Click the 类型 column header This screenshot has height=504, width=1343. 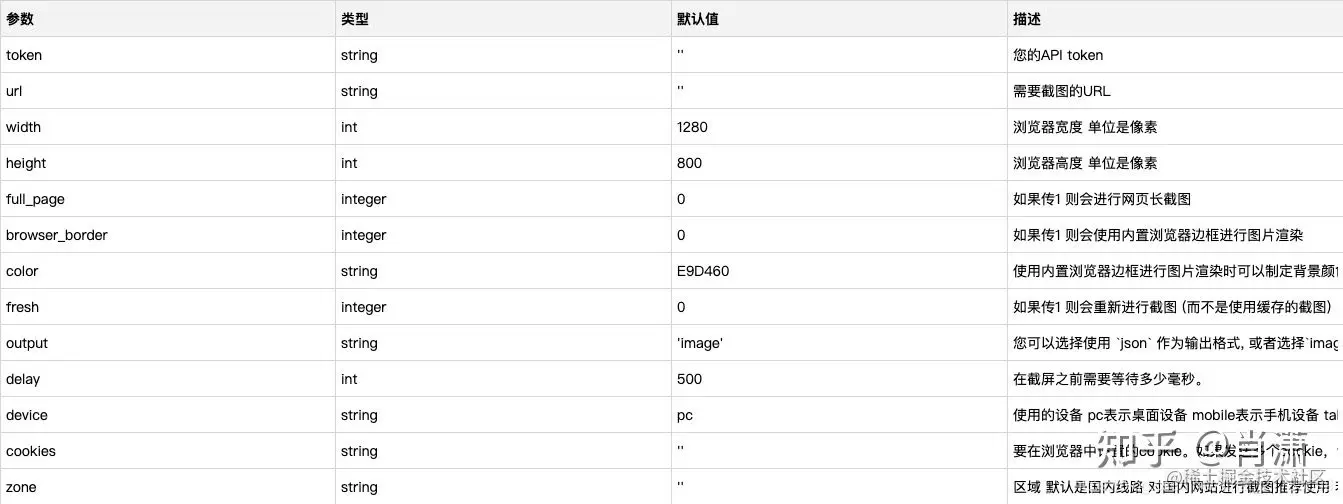click(x=355, y=19)
